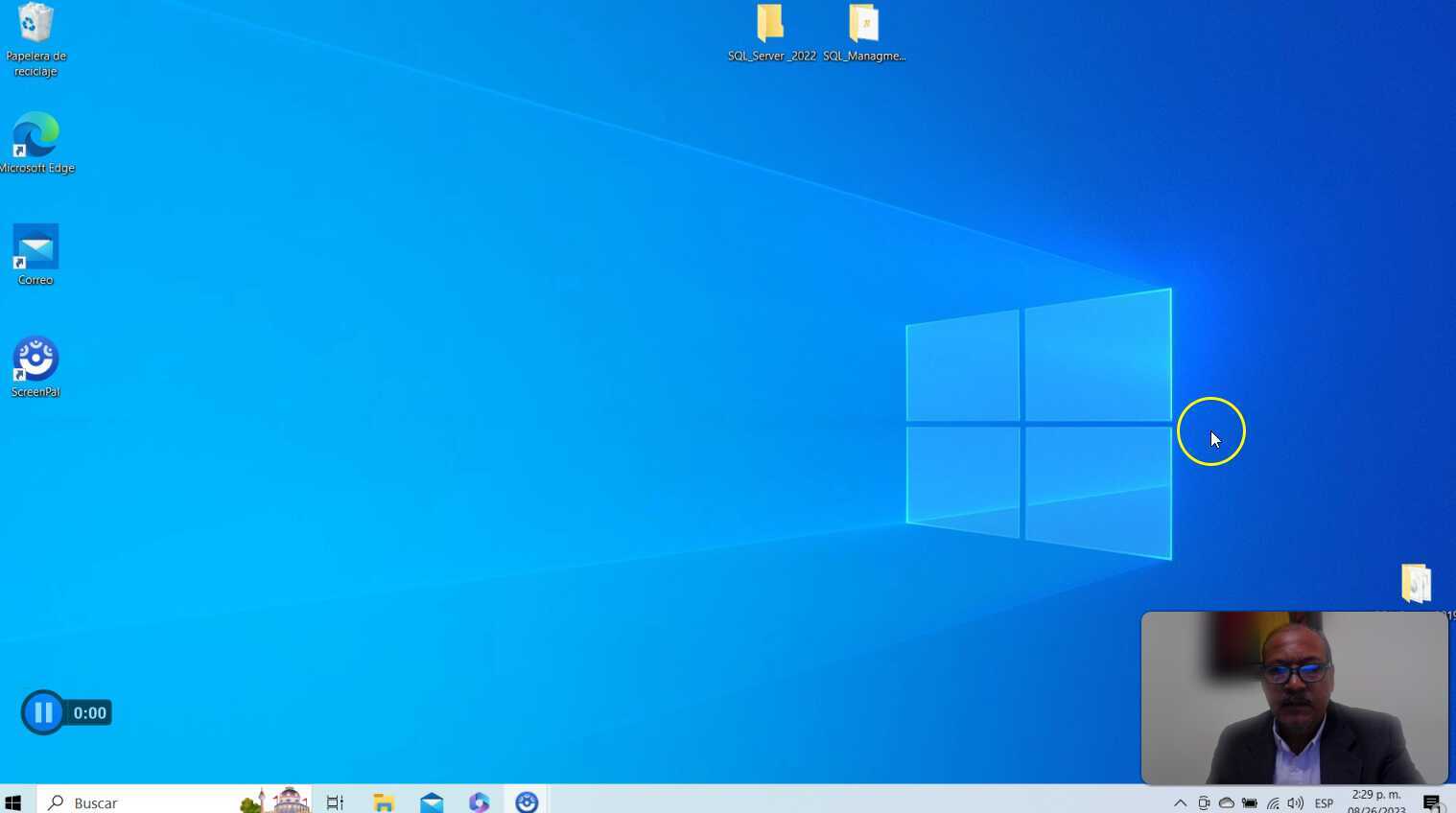Open the speaker volume control

point(1296,803)
